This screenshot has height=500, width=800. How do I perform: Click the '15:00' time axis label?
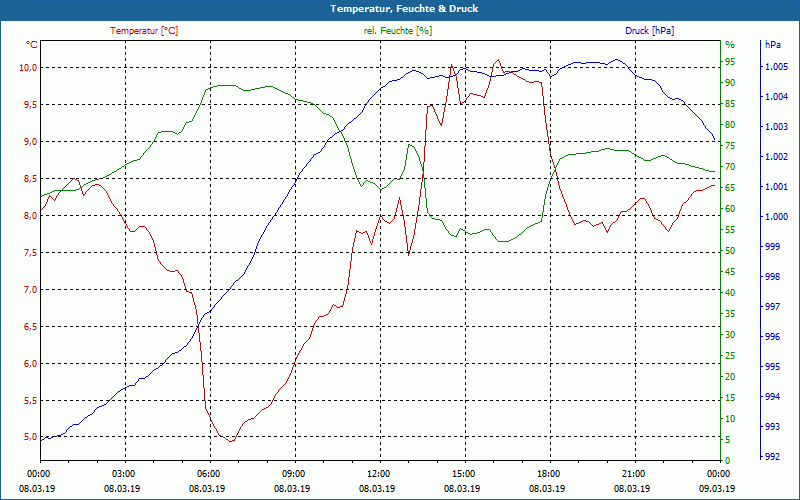click(x=462, y=474)
